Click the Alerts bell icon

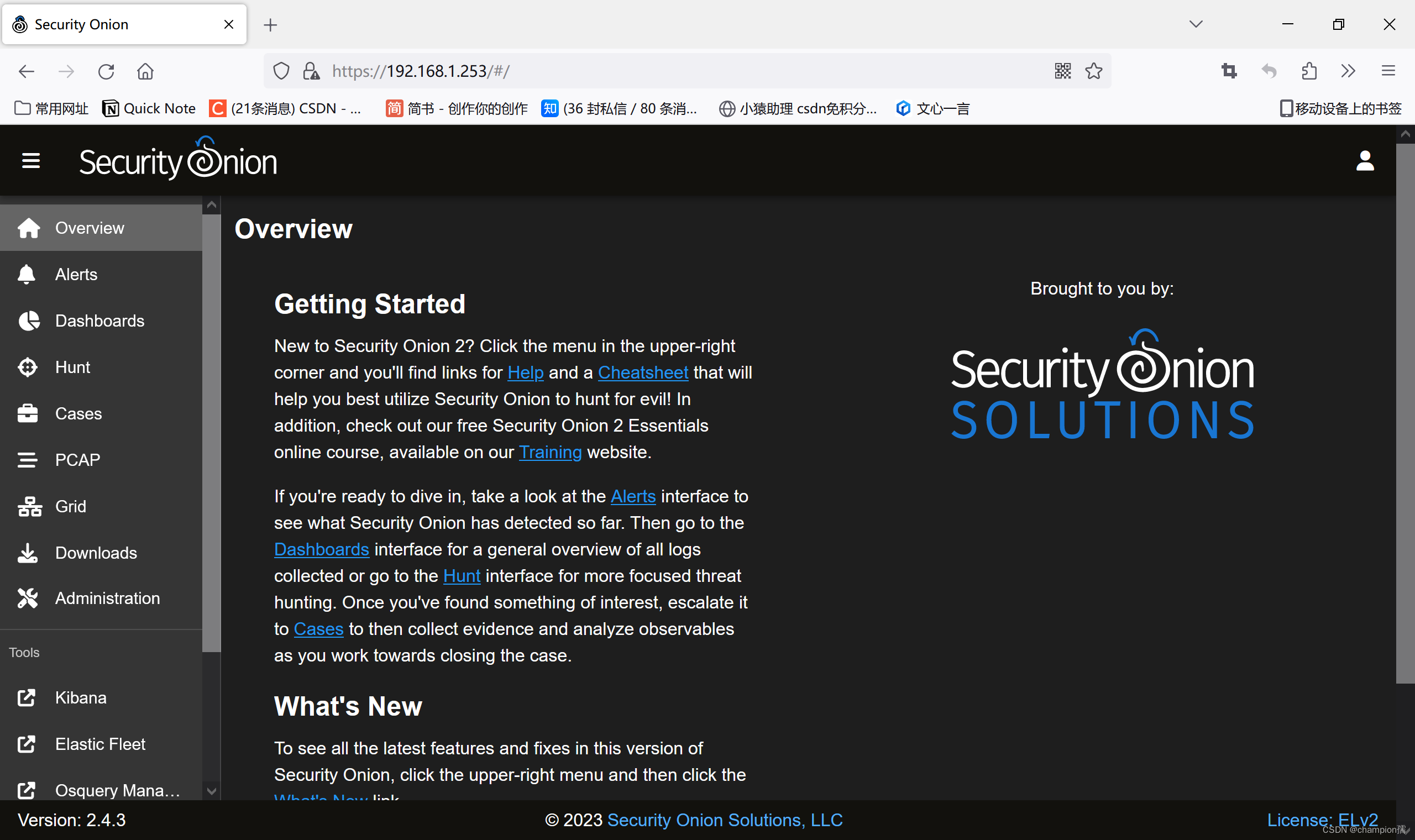click(x=27, y=275)
